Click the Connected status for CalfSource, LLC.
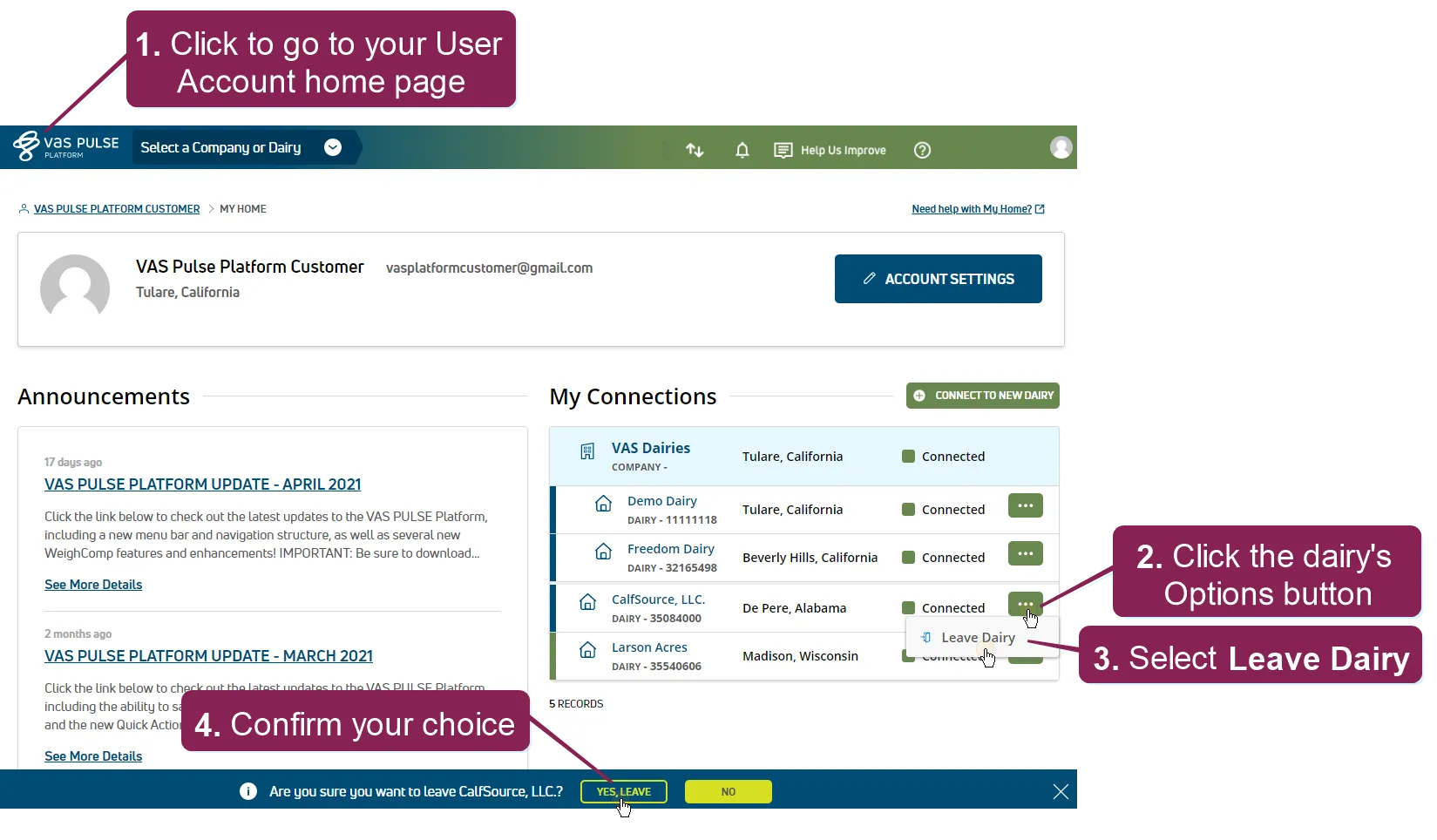1437x840 pixels. click(x=944, y=608)
